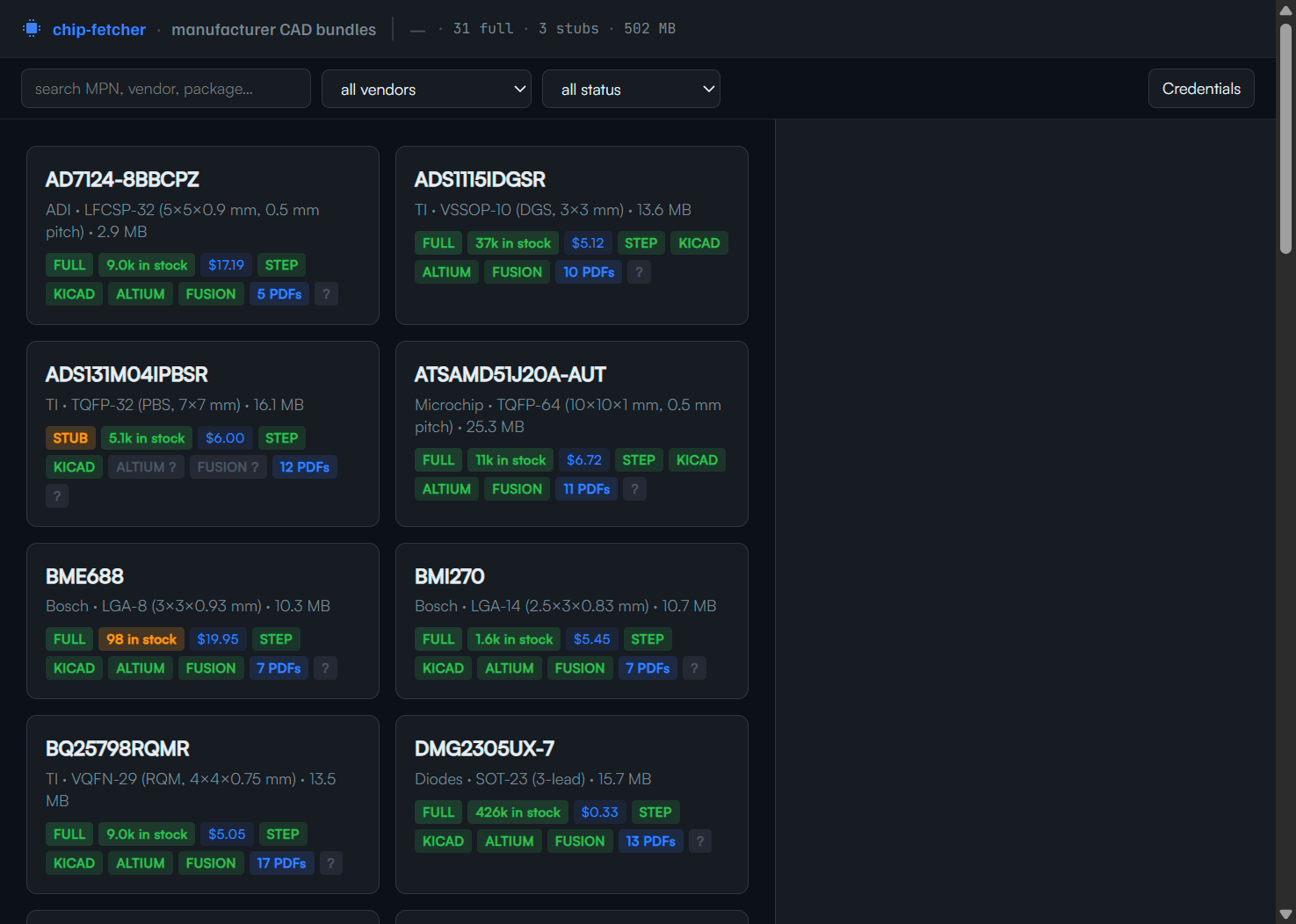
Task: Click the page scroll down arrow
Action: (x=1285, y=914)
